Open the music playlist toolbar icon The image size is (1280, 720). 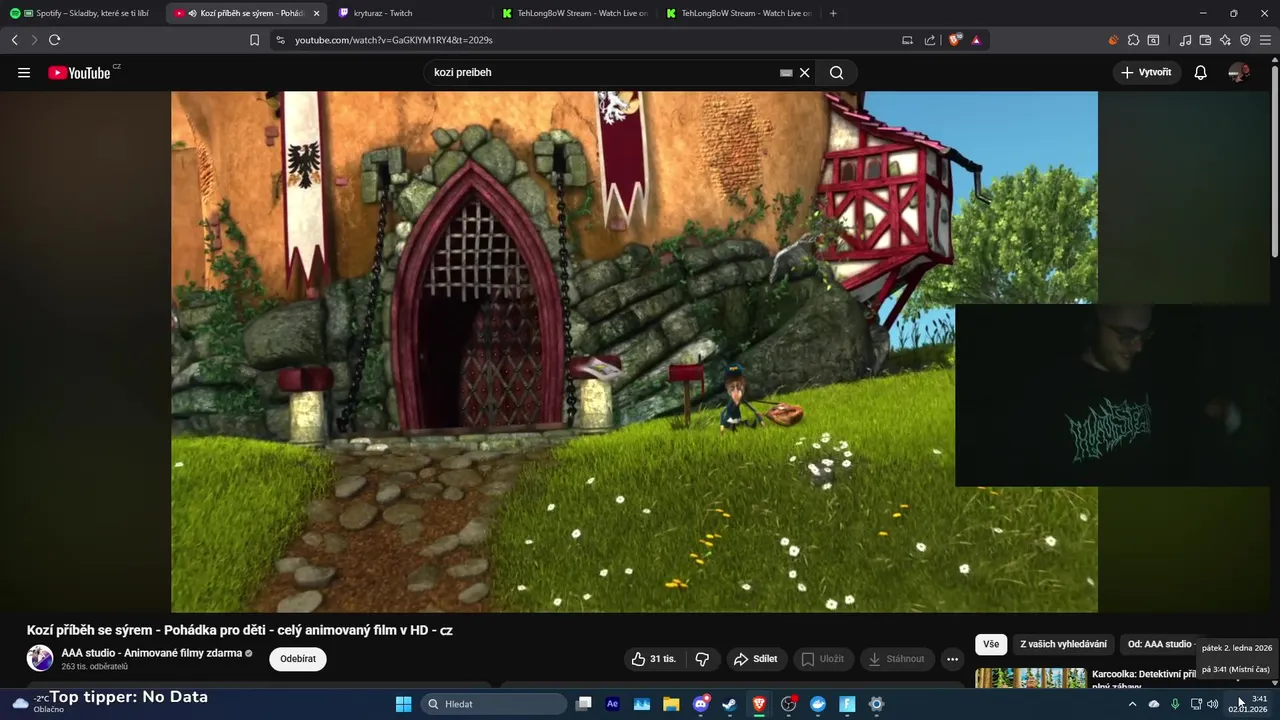coord(1185,40)
